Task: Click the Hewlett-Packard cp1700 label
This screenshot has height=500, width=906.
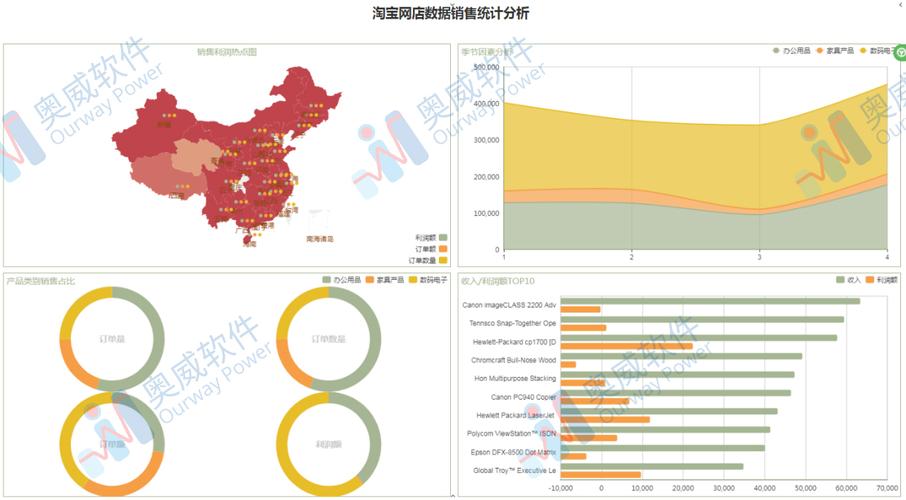Action: [x=514, y=342]
